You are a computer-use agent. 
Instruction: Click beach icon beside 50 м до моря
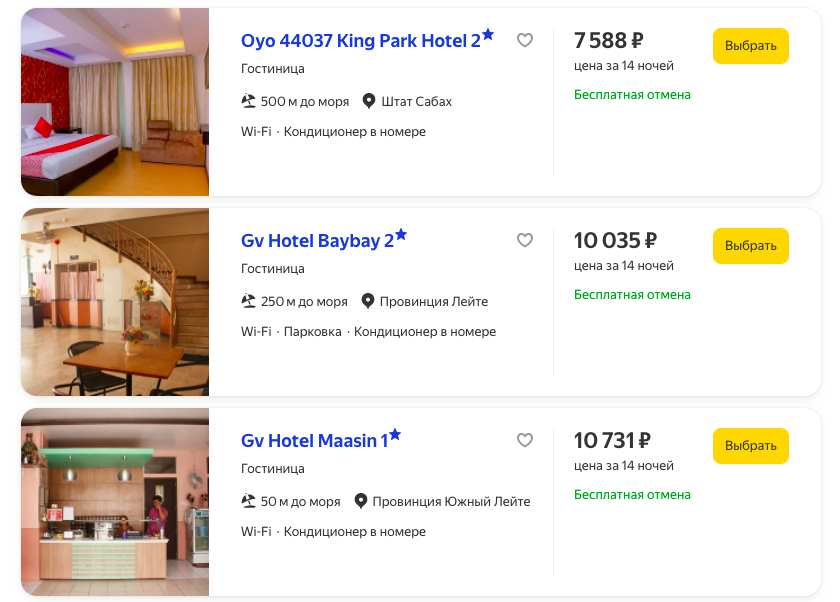249,501
